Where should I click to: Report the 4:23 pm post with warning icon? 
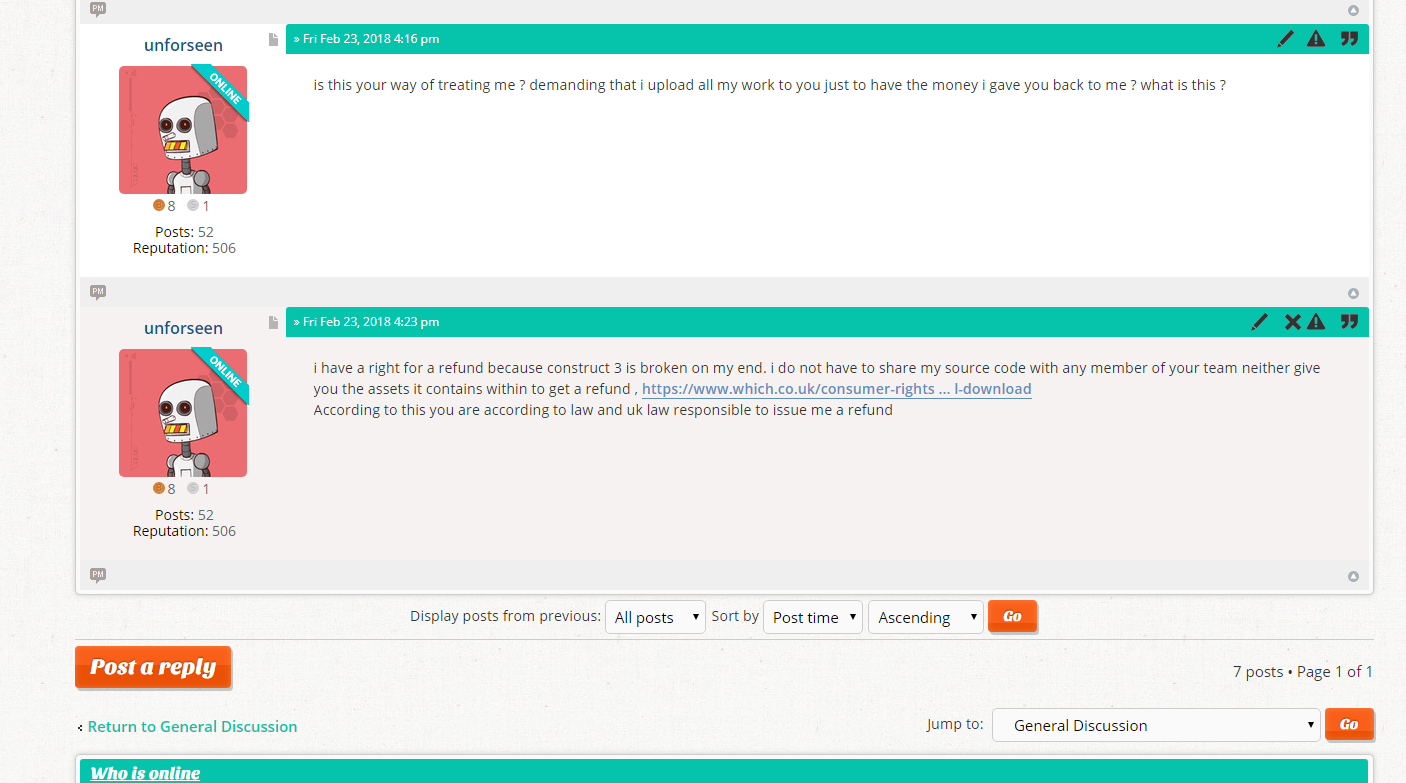click(x=1316, y=322)
